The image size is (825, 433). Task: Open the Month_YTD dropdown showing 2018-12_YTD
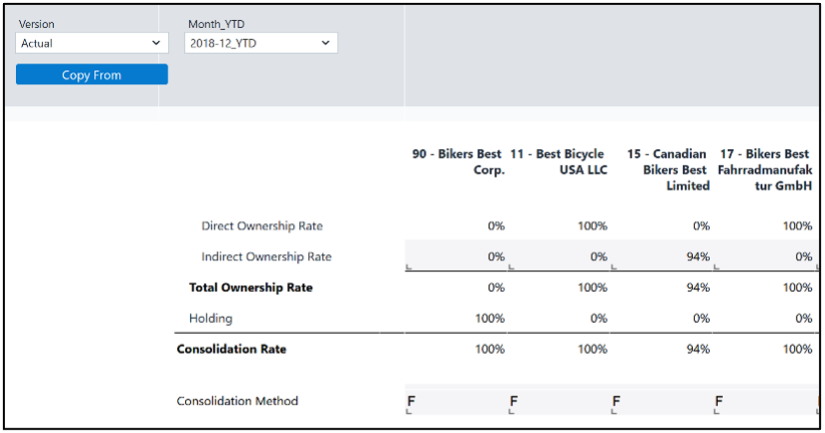click(261, 43)
